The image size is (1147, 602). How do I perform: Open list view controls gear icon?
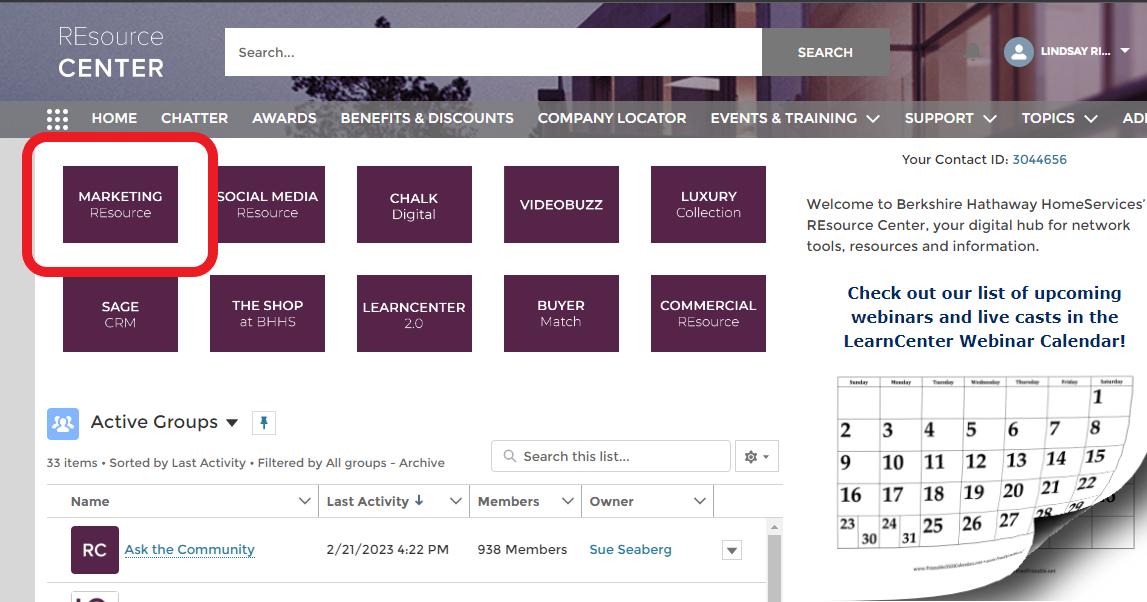click(756, 456)
